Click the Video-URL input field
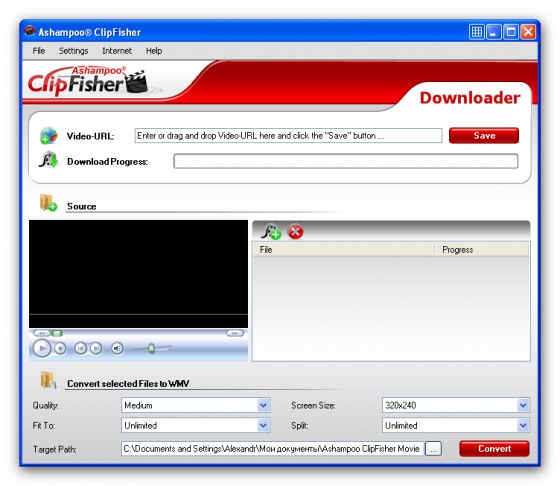The width and height of the screenshot is (560, 486). click(288, 136)
